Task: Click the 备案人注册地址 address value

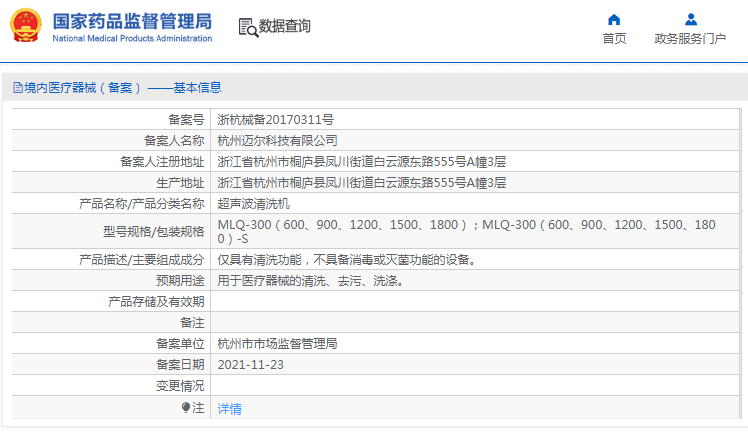Action: tap(362, 162)
